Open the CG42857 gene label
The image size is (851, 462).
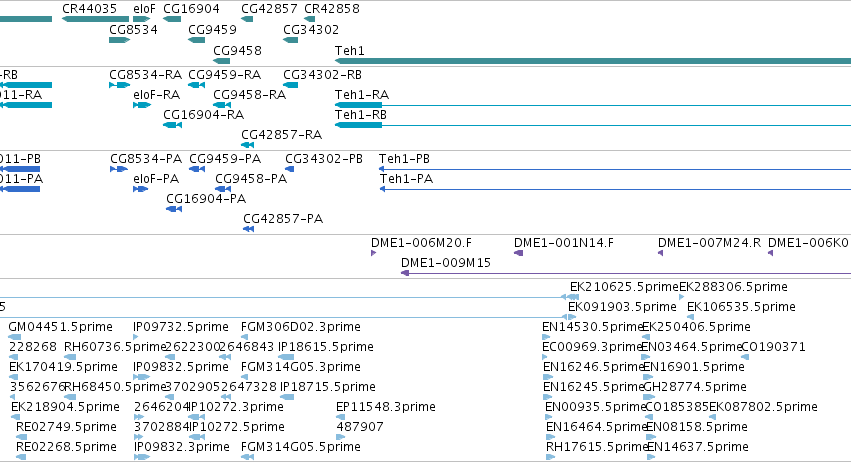(x=269, y=9)
